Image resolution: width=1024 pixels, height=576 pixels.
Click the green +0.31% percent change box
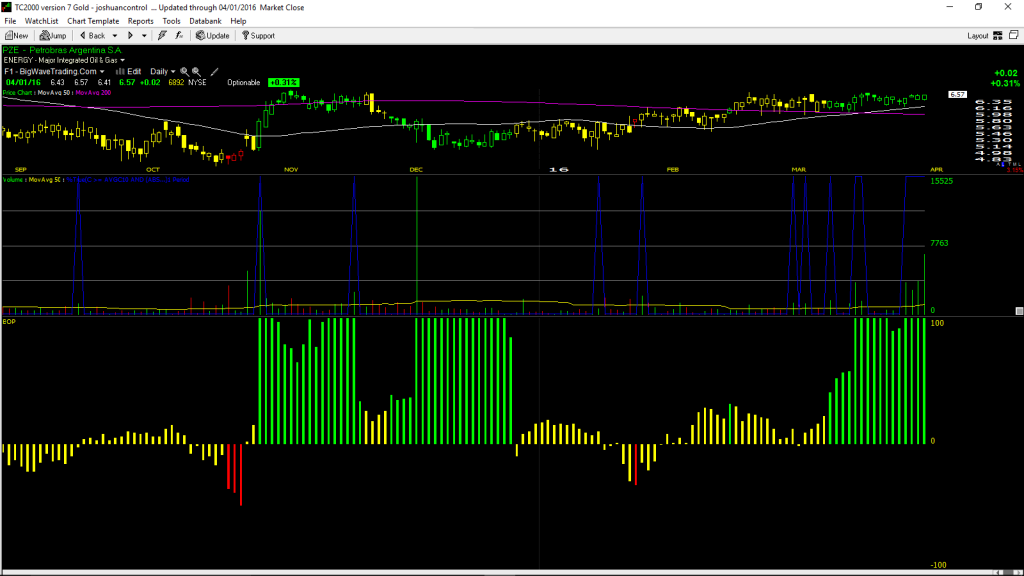point(283,83)
